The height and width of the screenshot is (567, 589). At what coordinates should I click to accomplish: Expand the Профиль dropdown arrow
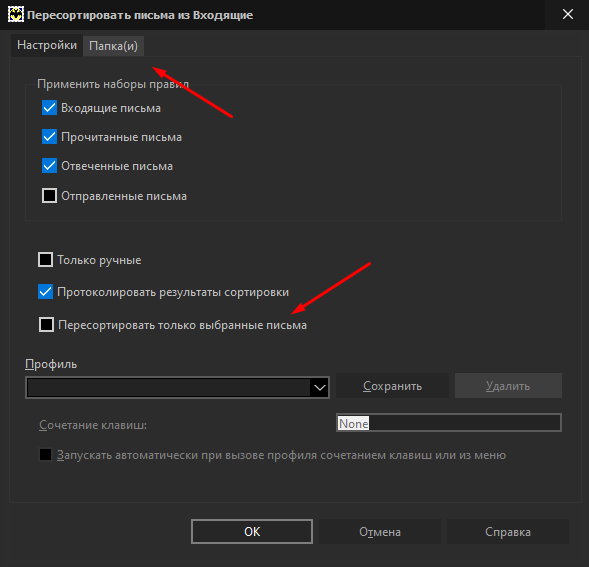click(320, 387)
